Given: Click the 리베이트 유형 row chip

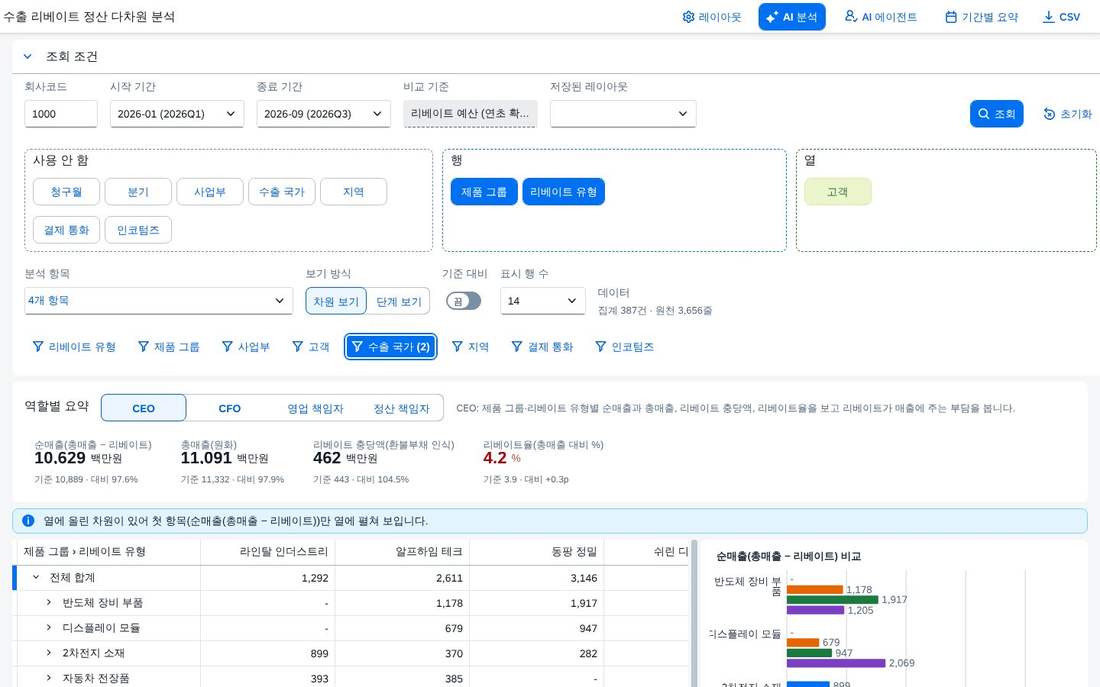Looking at the screenshot, I should click(563, 192).
